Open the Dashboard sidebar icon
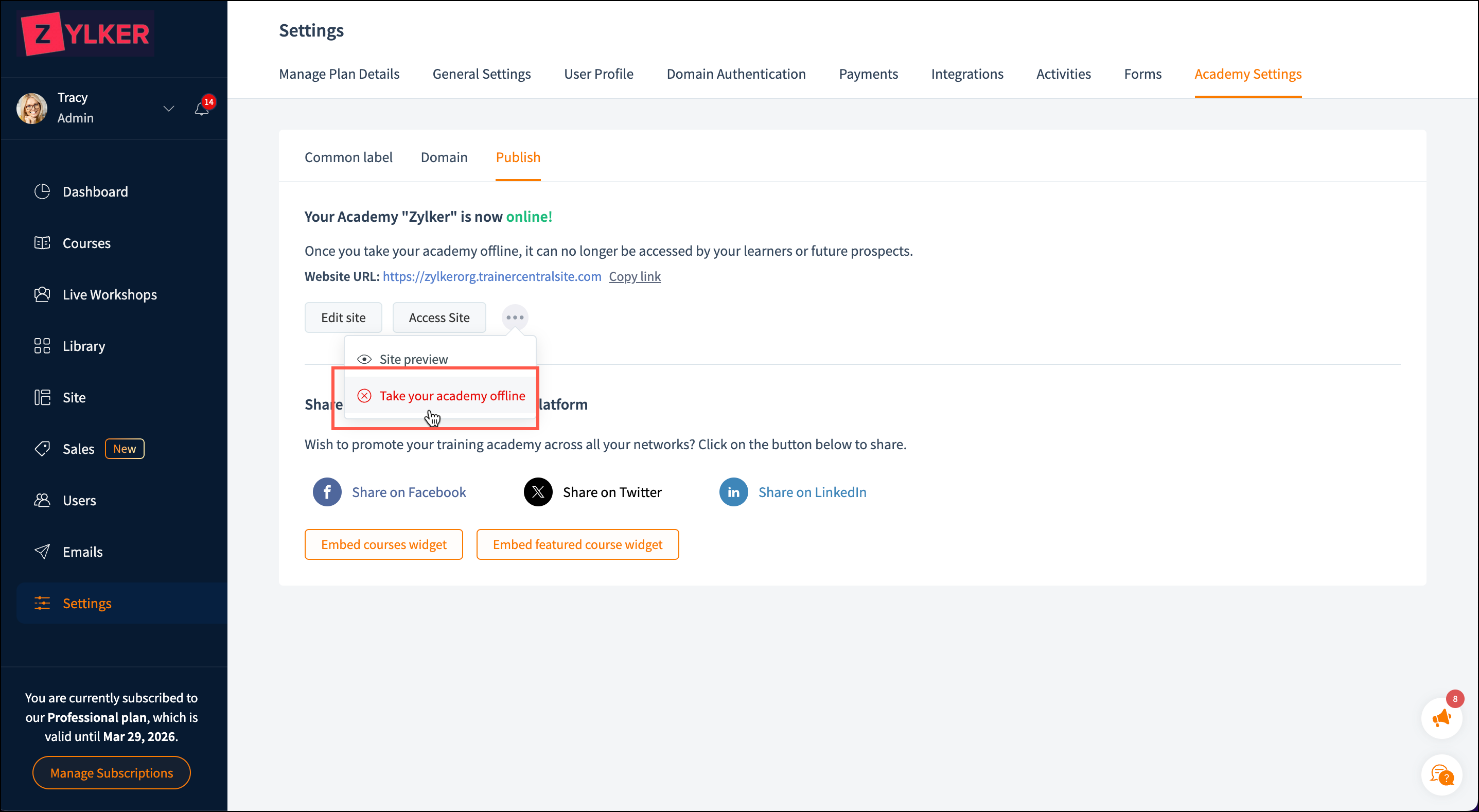Screen dimensions: 1479x812 (x=42, y=191)
